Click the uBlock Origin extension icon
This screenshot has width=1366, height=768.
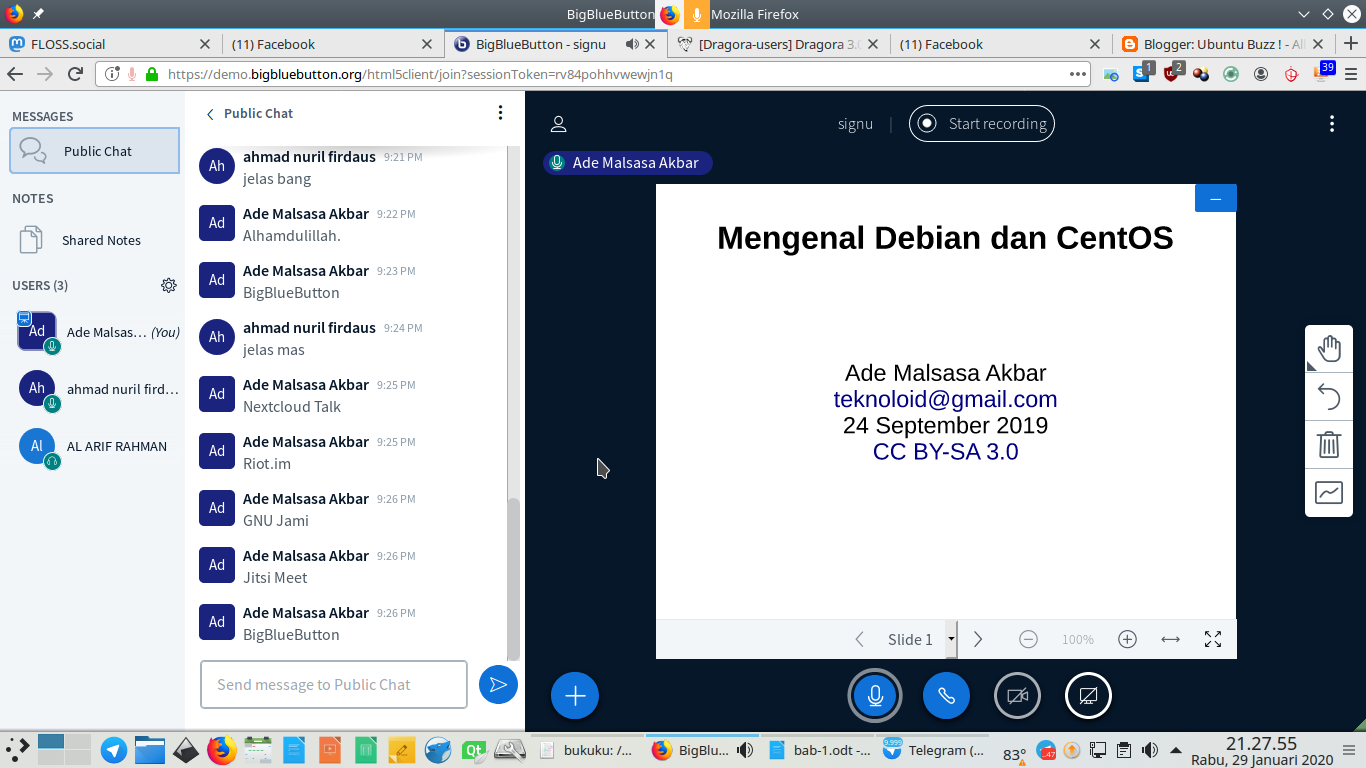tap(1172, 73)
